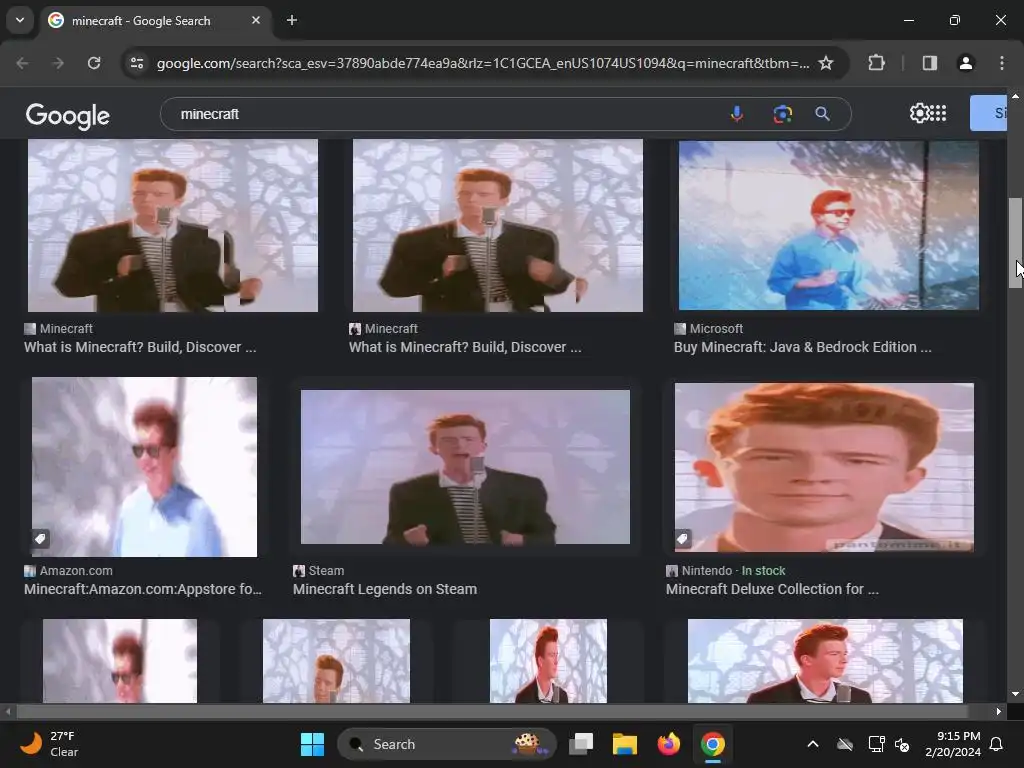Bookmark this page with star icon
Screen dimensions: 1024x768
click(x=826, y=63)
